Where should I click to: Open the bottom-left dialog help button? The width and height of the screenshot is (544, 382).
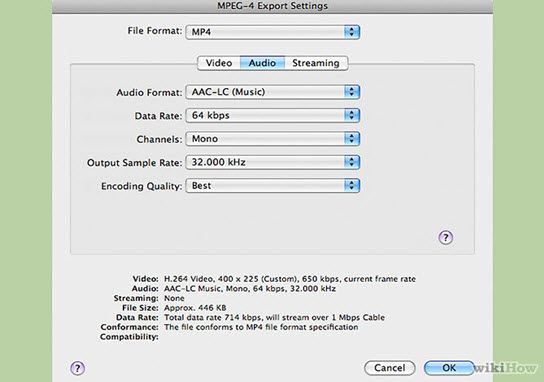[x=77, y=368]
